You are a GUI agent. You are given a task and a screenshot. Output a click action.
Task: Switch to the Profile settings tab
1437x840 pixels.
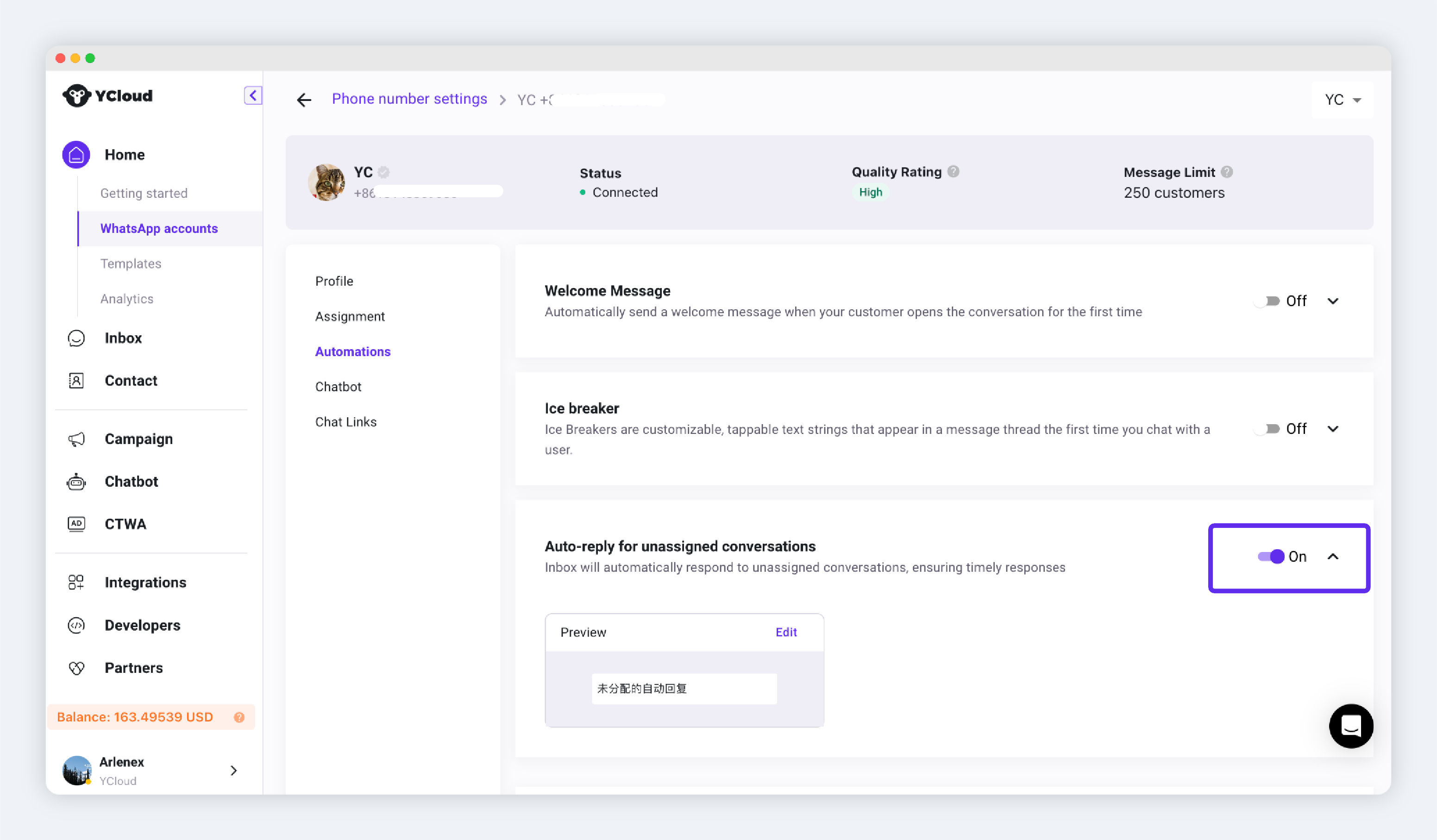pos(334,281)
